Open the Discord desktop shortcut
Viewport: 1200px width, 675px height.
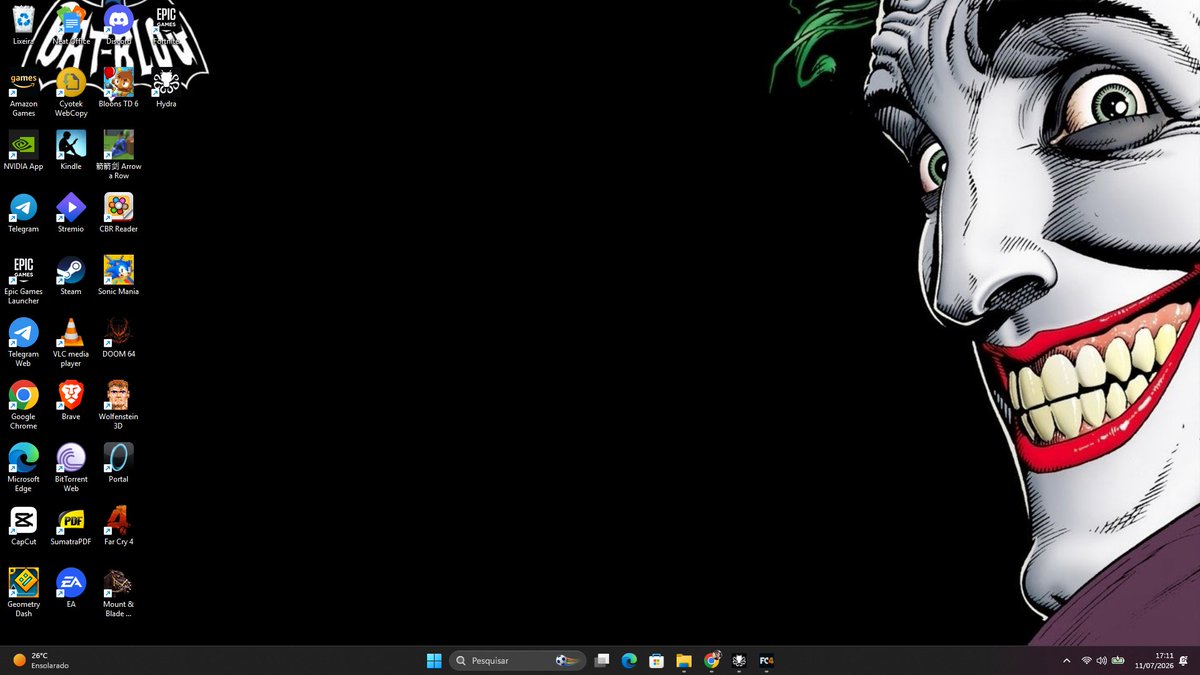click(x=118, y=25)
